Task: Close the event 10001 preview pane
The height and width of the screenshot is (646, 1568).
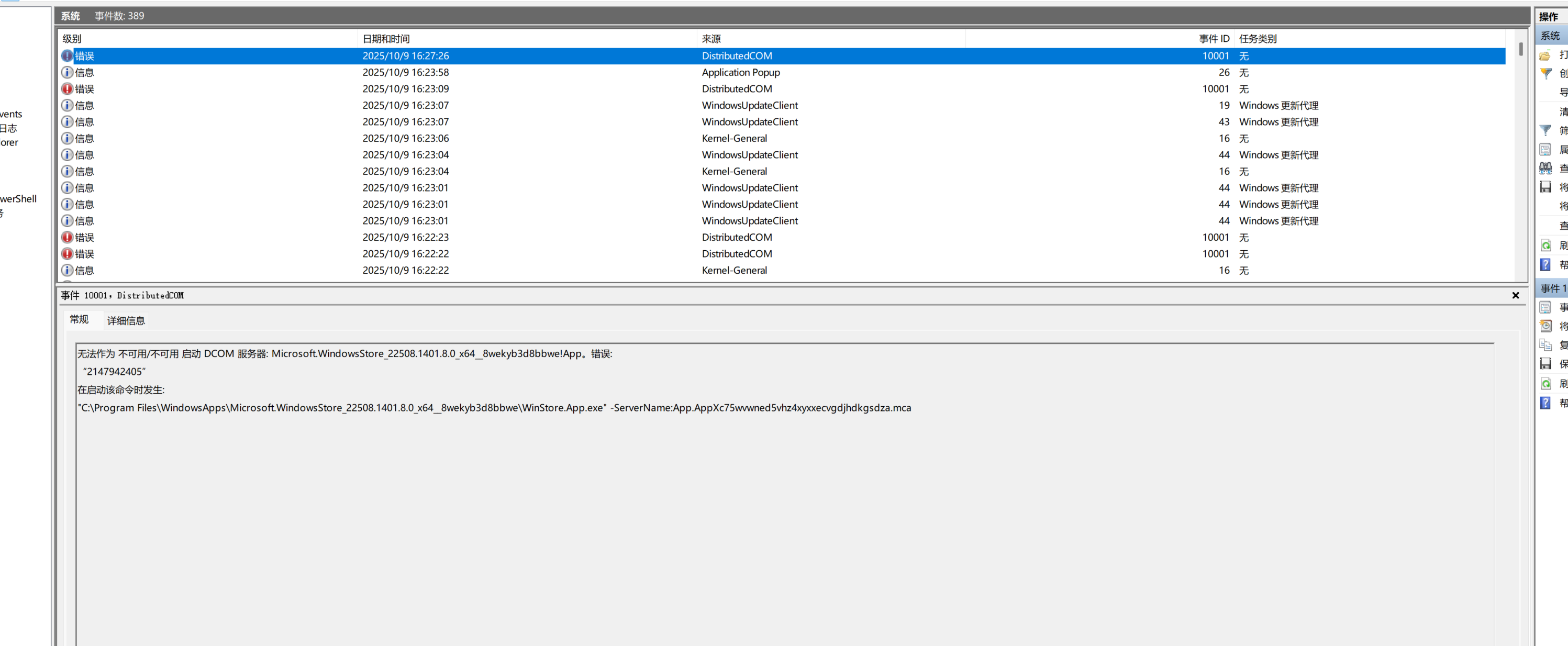Action: click(x=1515, y=295)
